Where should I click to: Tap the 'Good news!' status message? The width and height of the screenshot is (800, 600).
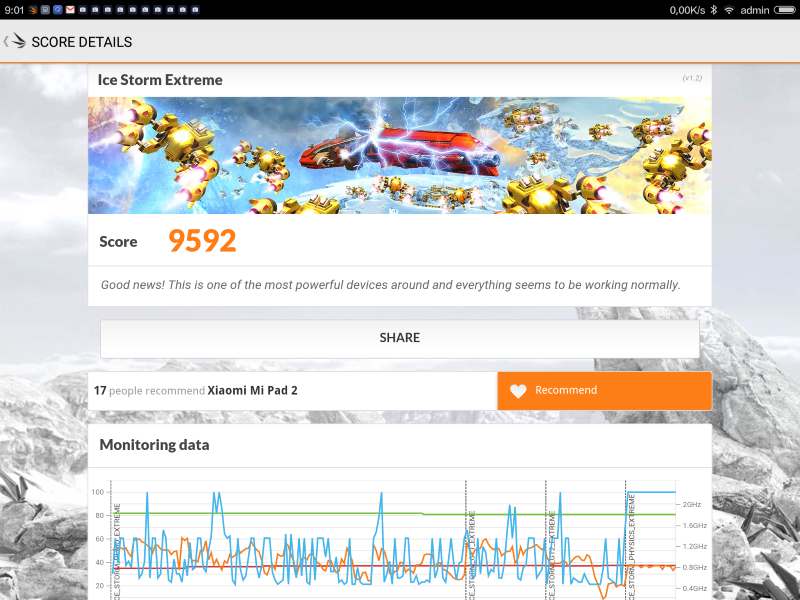tap(390, 285)
